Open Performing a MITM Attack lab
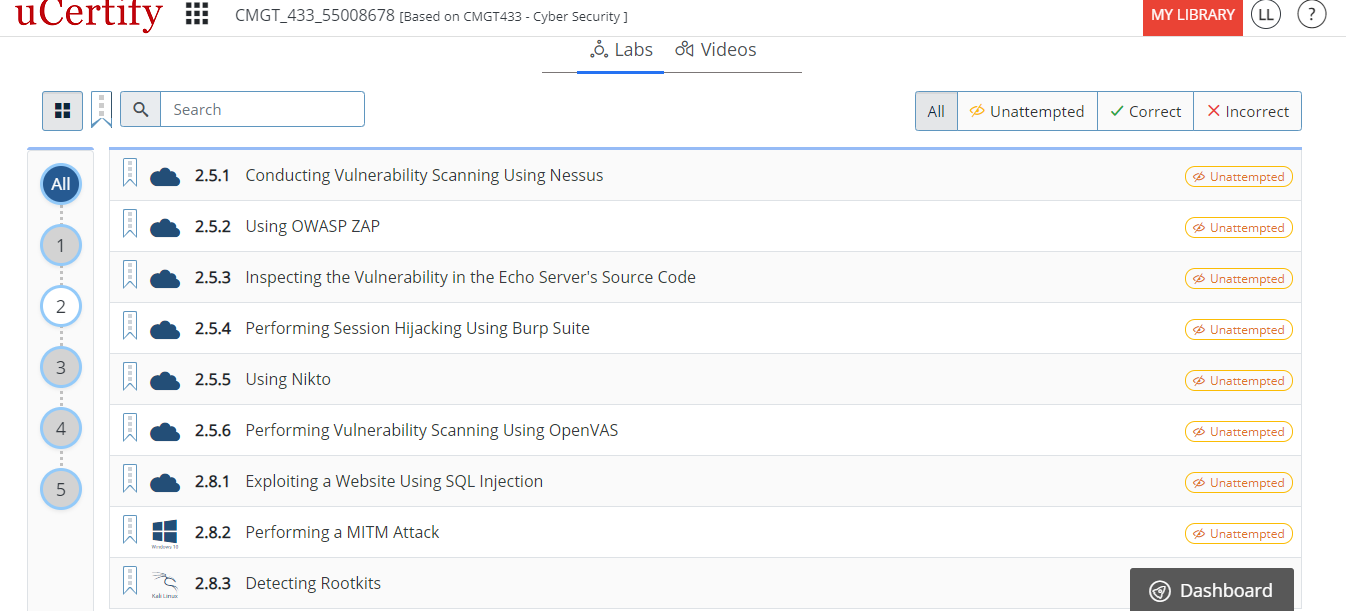1346x611 pixels. coord(342,532)
